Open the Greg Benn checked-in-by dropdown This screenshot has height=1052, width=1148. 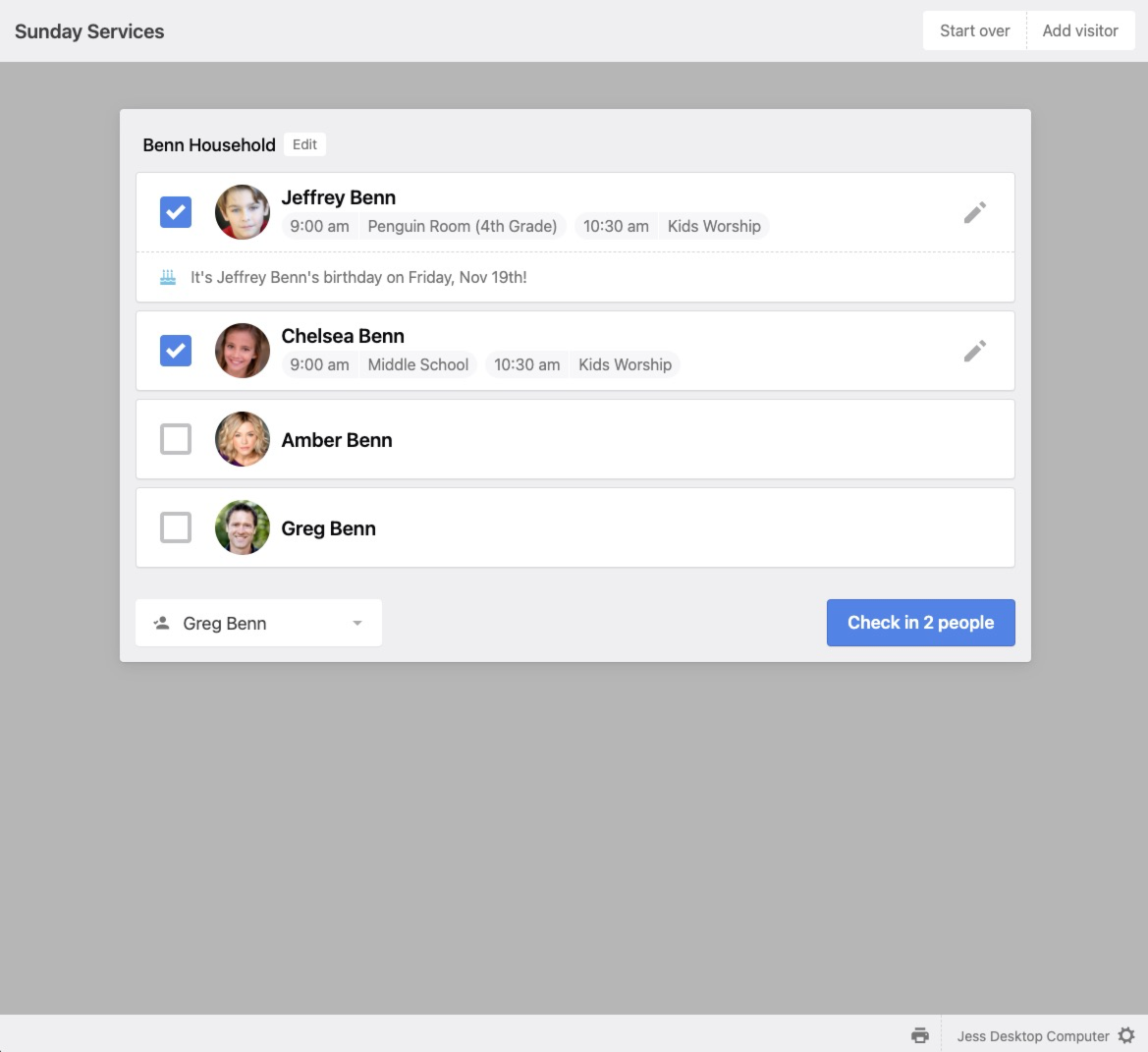(x=258, y=623)
